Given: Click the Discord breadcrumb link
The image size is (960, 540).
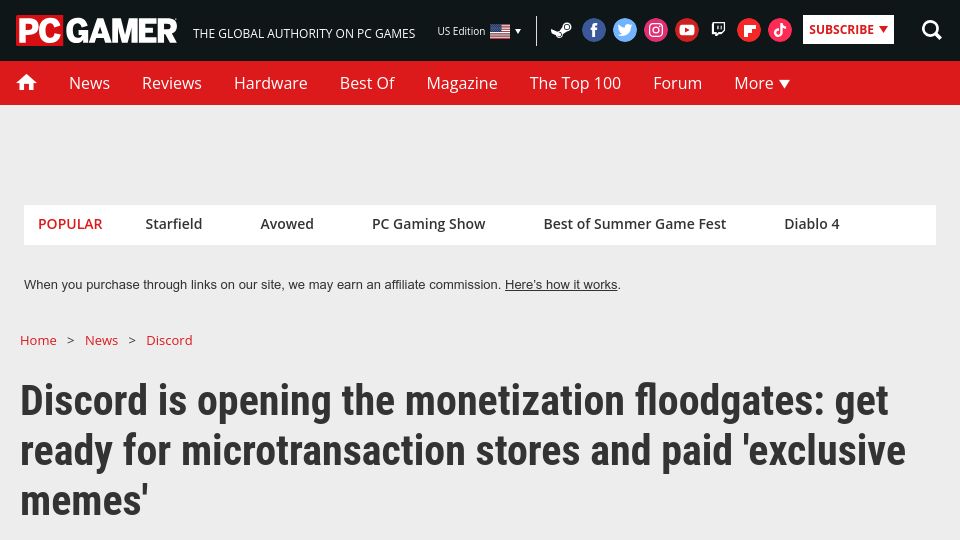Looking at the screenshot, I should tap(169, 340).
